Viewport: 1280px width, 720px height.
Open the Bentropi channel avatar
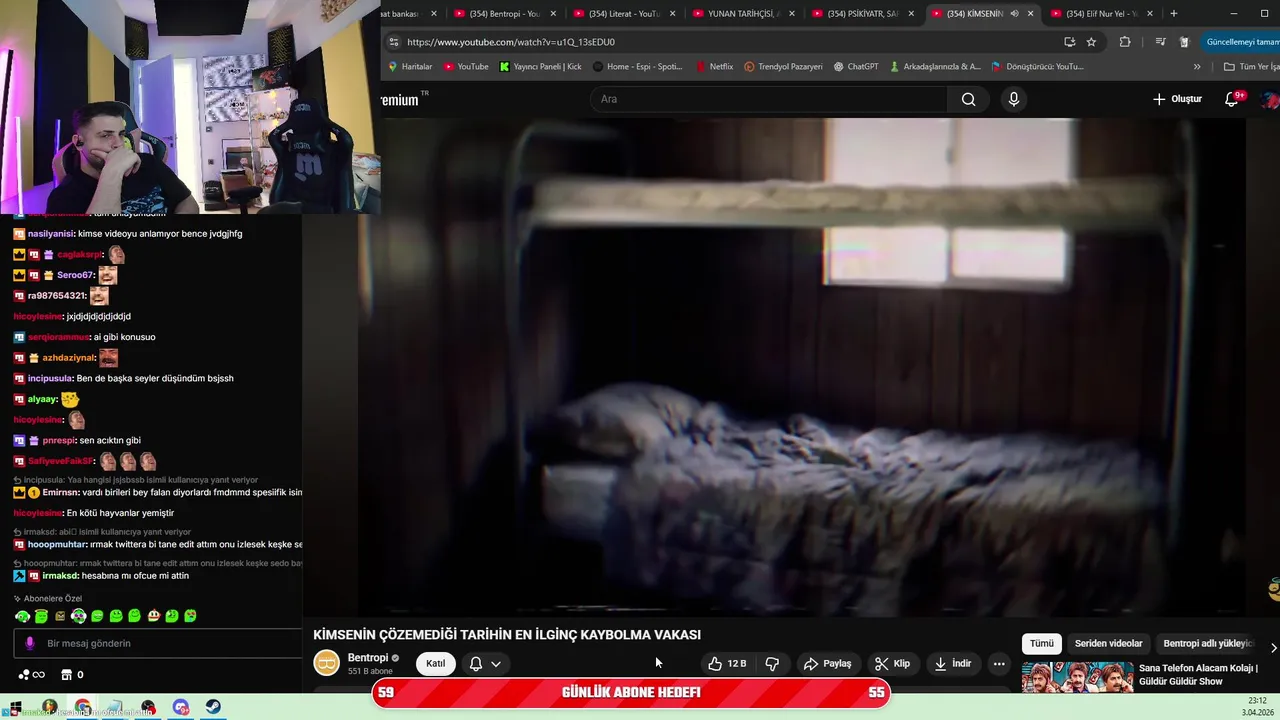(326, 662)
